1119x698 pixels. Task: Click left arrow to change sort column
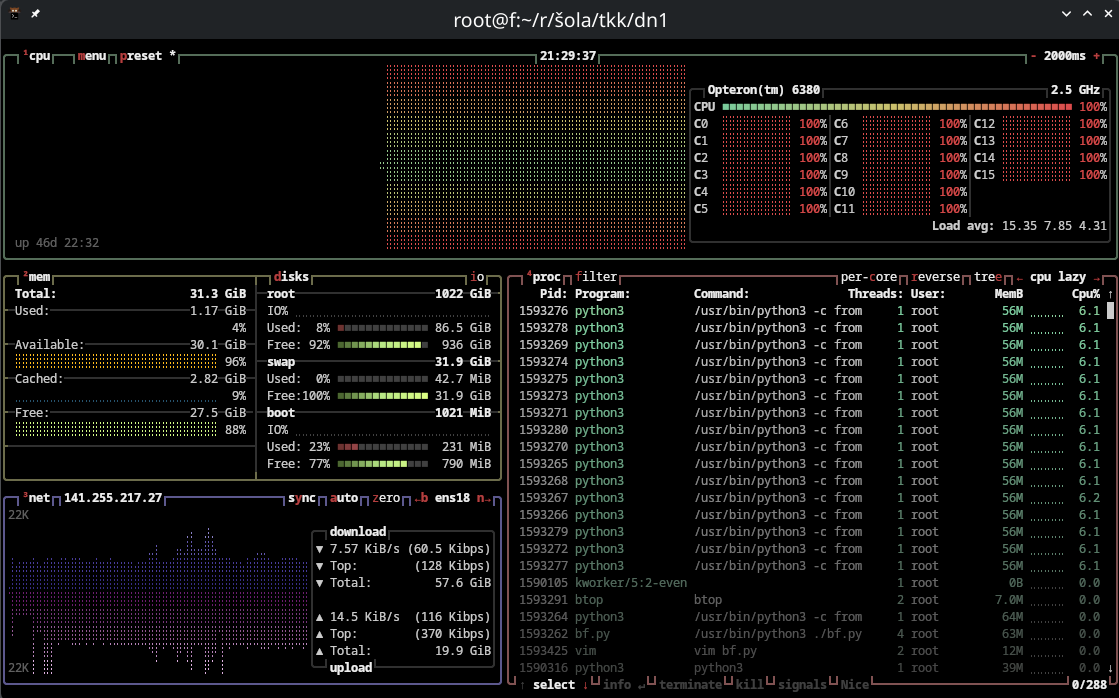tap(1019, 277)
